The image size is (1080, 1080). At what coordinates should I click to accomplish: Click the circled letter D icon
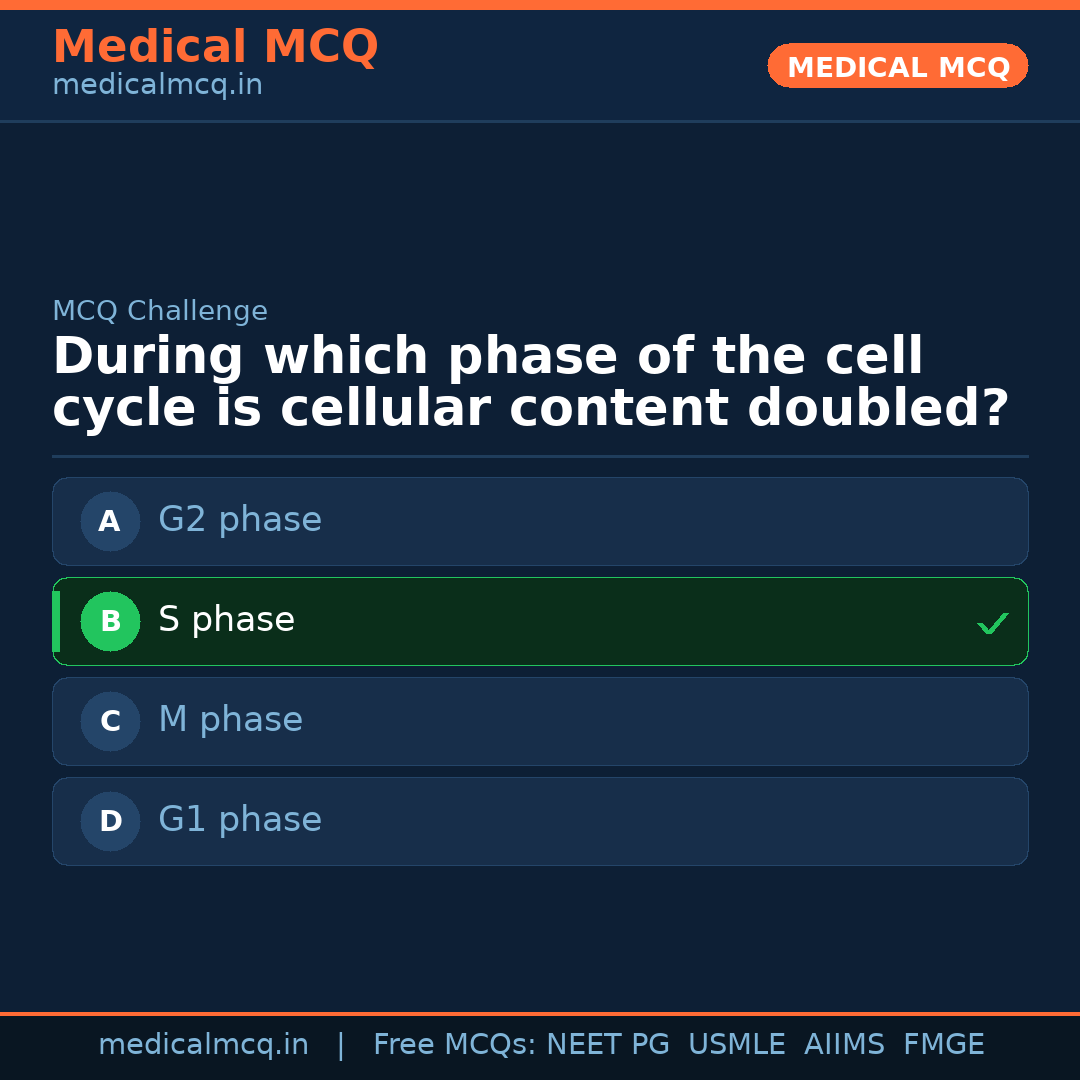[x=110, y=821]
